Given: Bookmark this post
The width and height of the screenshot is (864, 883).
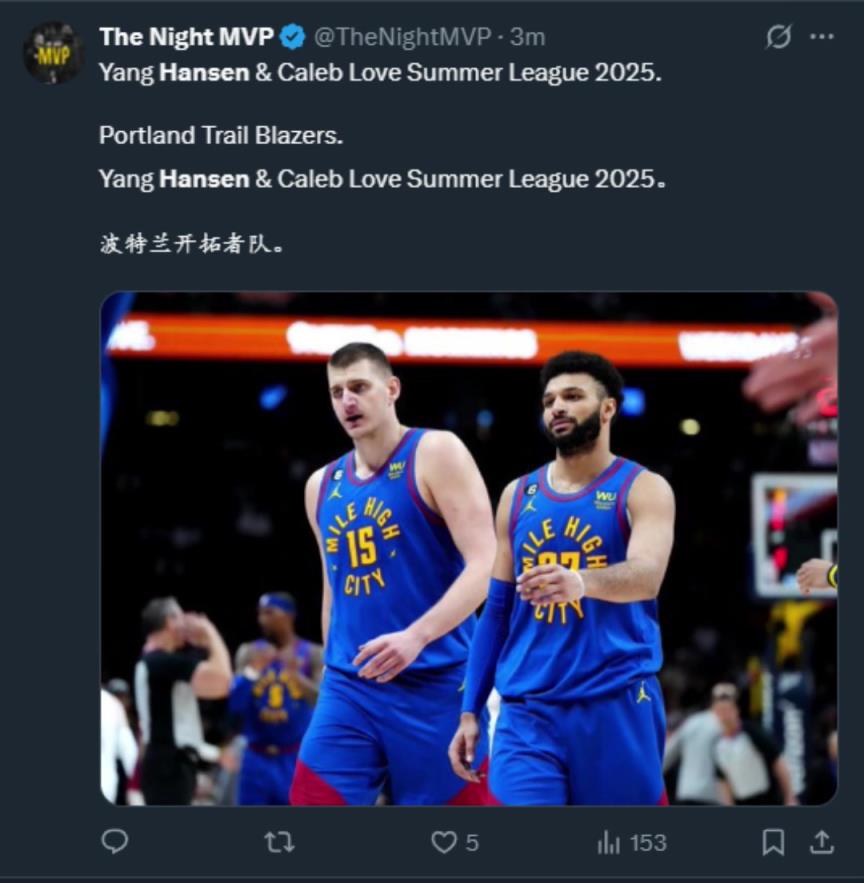Looking at the screenshot, I should (x=773, y=842).
